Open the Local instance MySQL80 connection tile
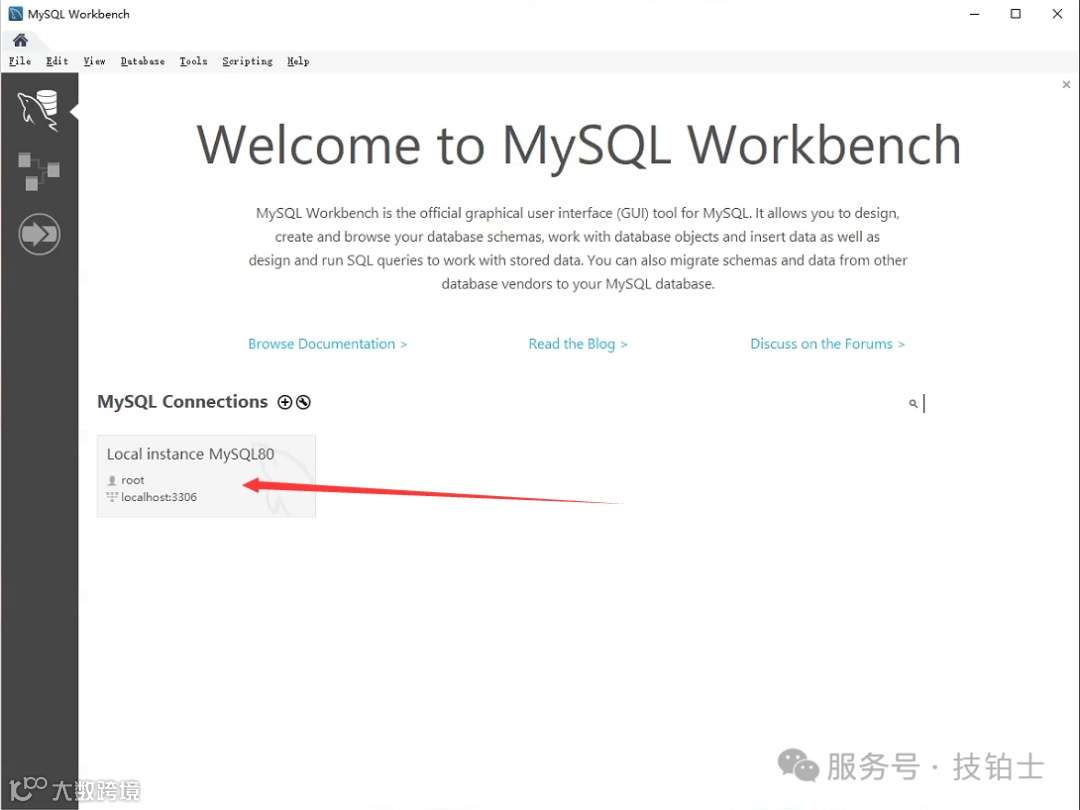 pos(206,476)
